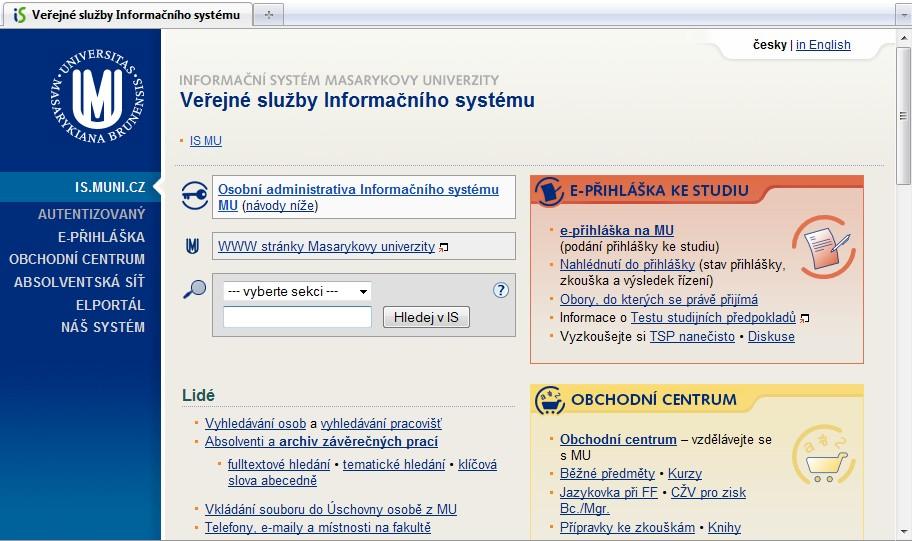Viewport: 912px width, 541px height.
Task: Open 'Nahlédnutí do přihlášky' link
Action: click(x=627, y=265)
